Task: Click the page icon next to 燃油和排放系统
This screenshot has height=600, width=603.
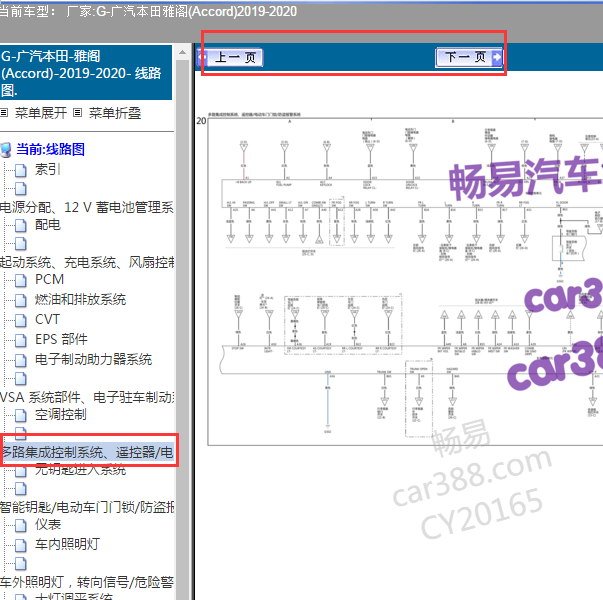Action: click(21, 300)
